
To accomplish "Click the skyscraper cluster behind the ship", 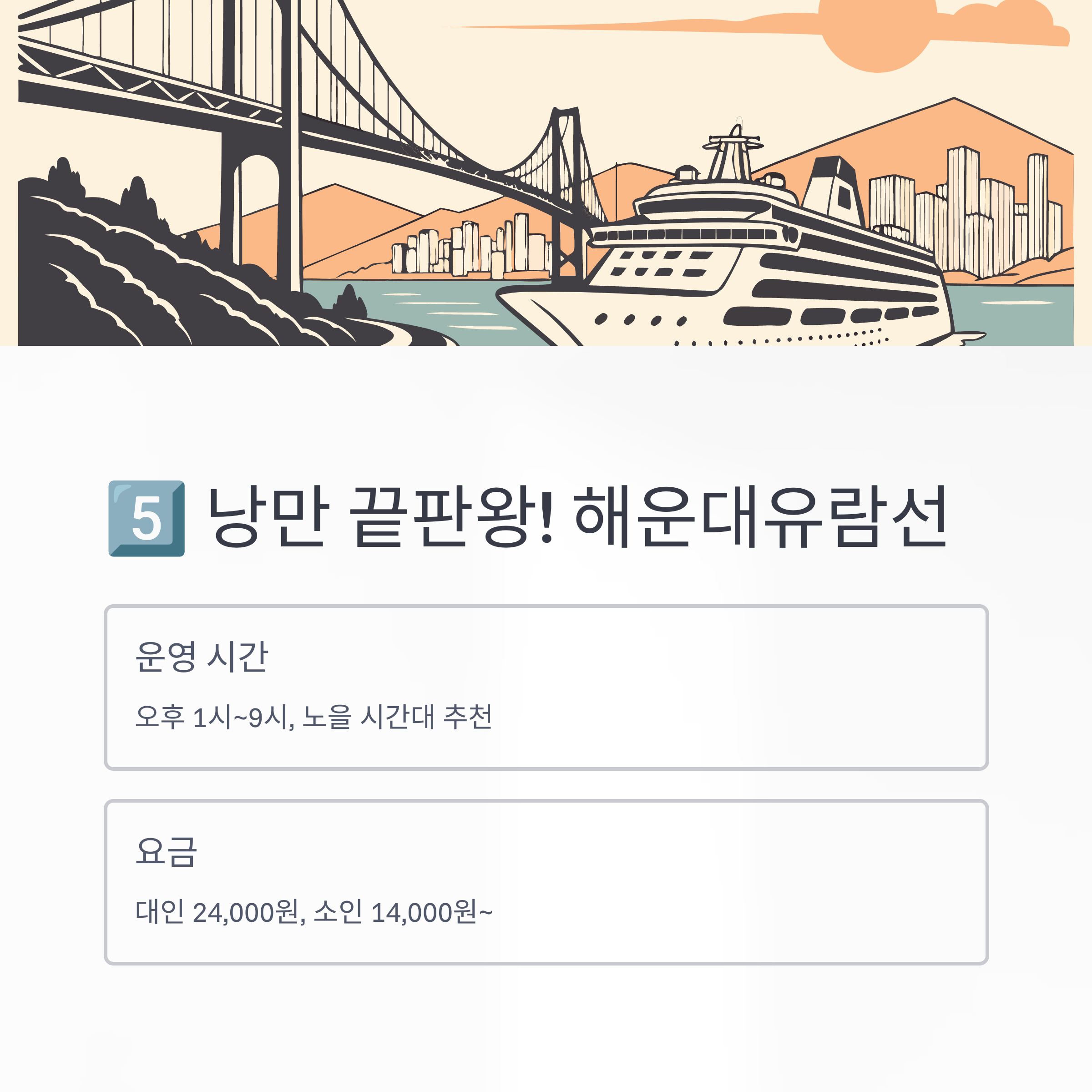I will (966, 212).
